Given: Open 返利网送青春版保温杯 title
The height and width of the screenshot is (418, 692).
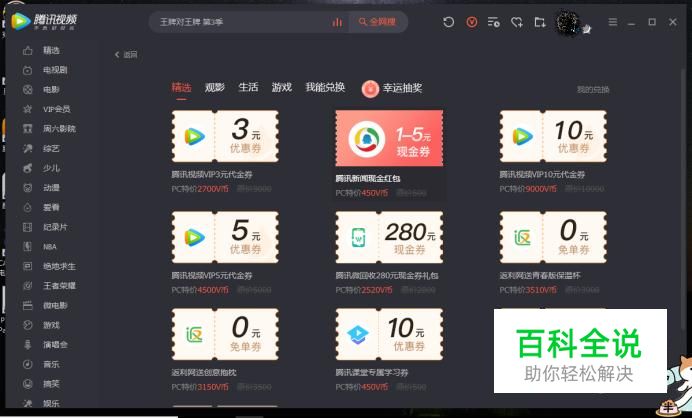Looking at the screenshot, I should pyautogui.click(x=540, y=276).
